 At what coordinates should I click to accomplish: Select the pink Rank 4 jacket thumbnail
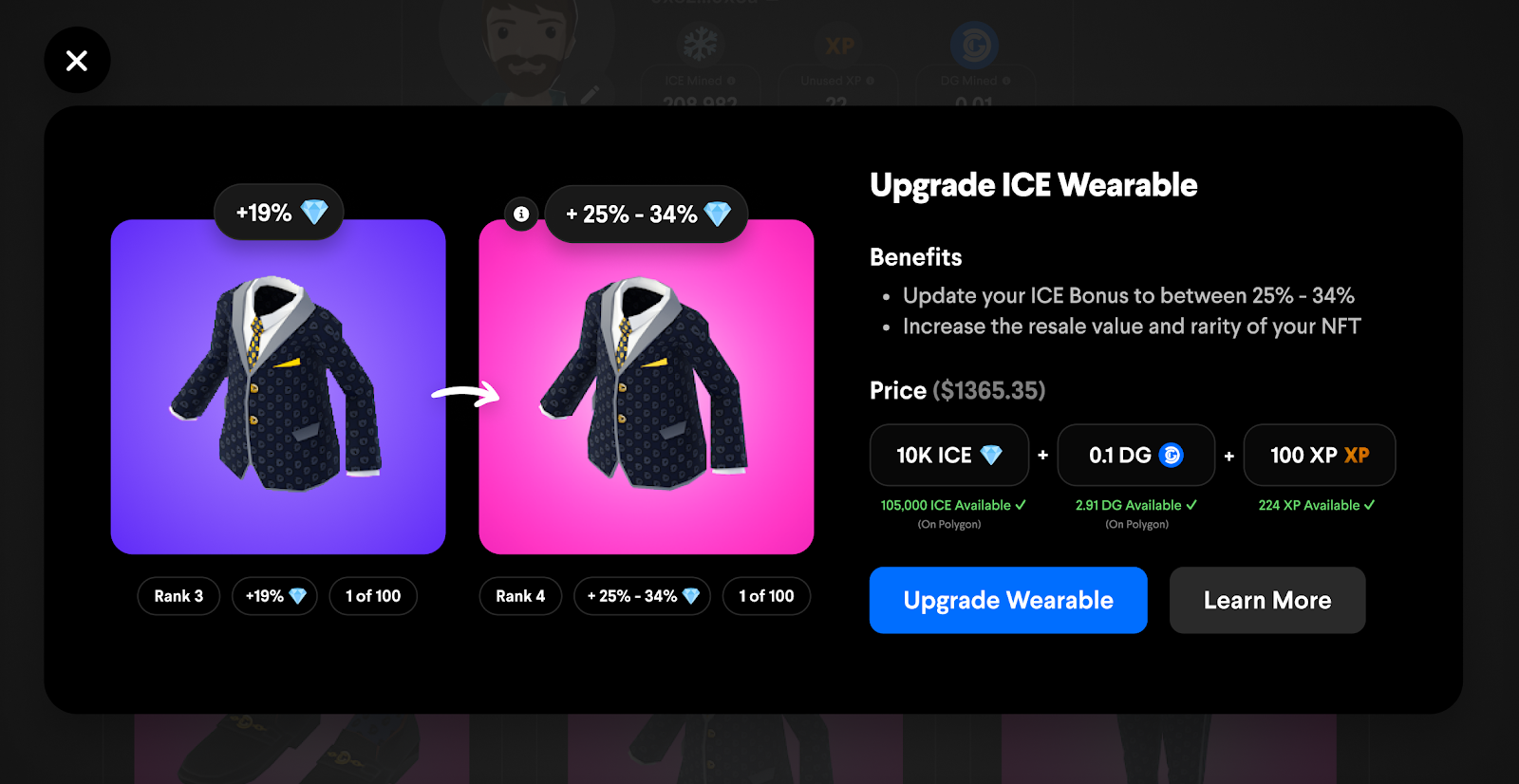pyautogui.click(x=647, y=387)
